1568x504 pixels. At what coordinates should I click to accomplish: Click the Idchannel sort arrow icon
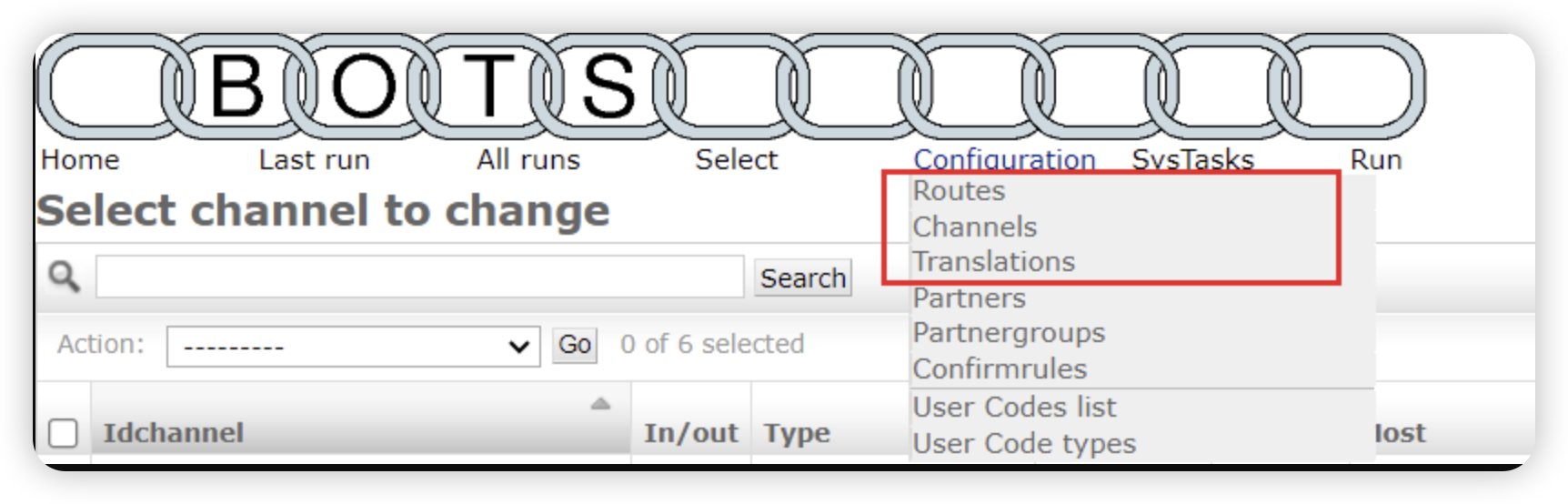[600, 404]
